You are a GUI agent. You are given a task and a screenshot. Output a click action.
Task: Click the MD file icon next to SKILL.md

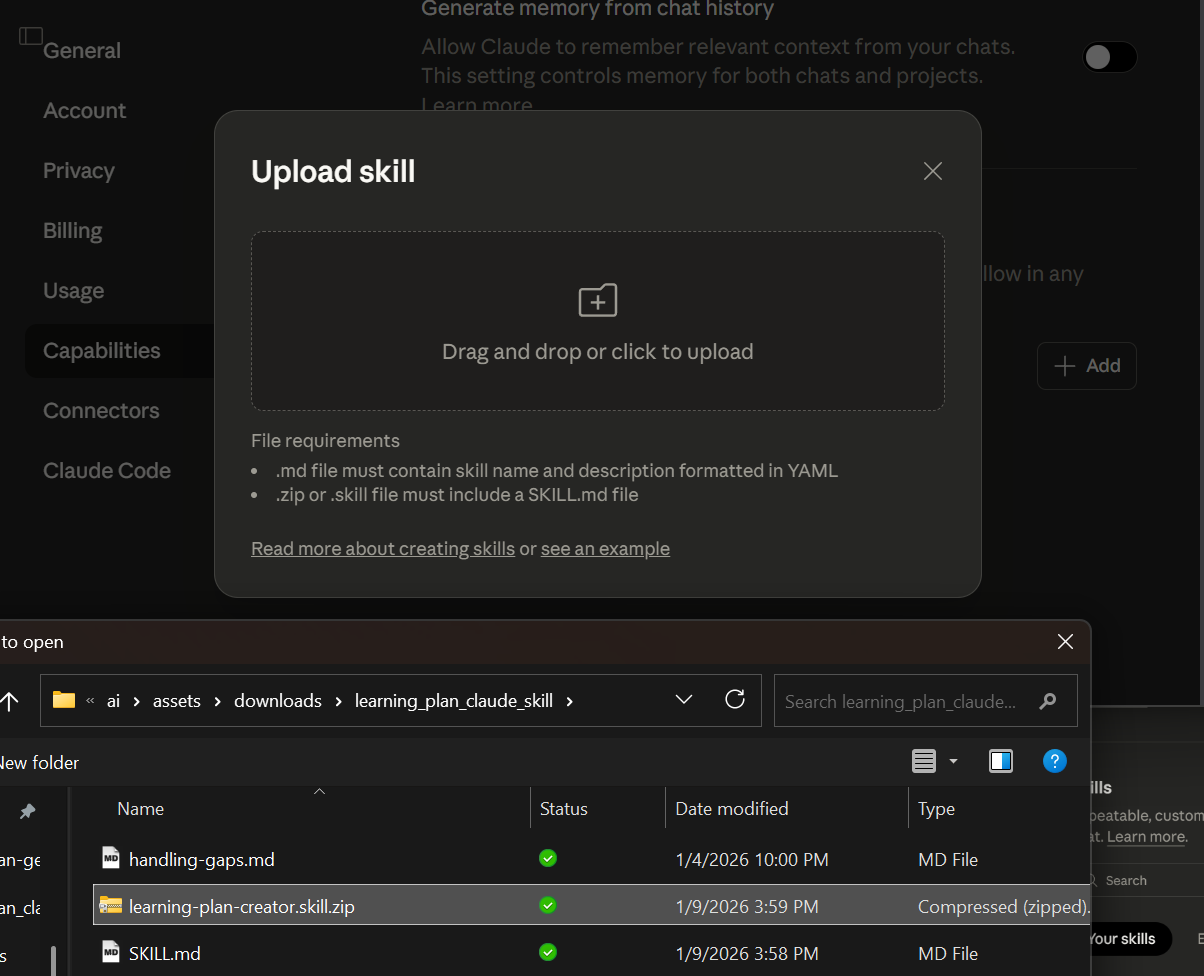[x=111, y=953]
